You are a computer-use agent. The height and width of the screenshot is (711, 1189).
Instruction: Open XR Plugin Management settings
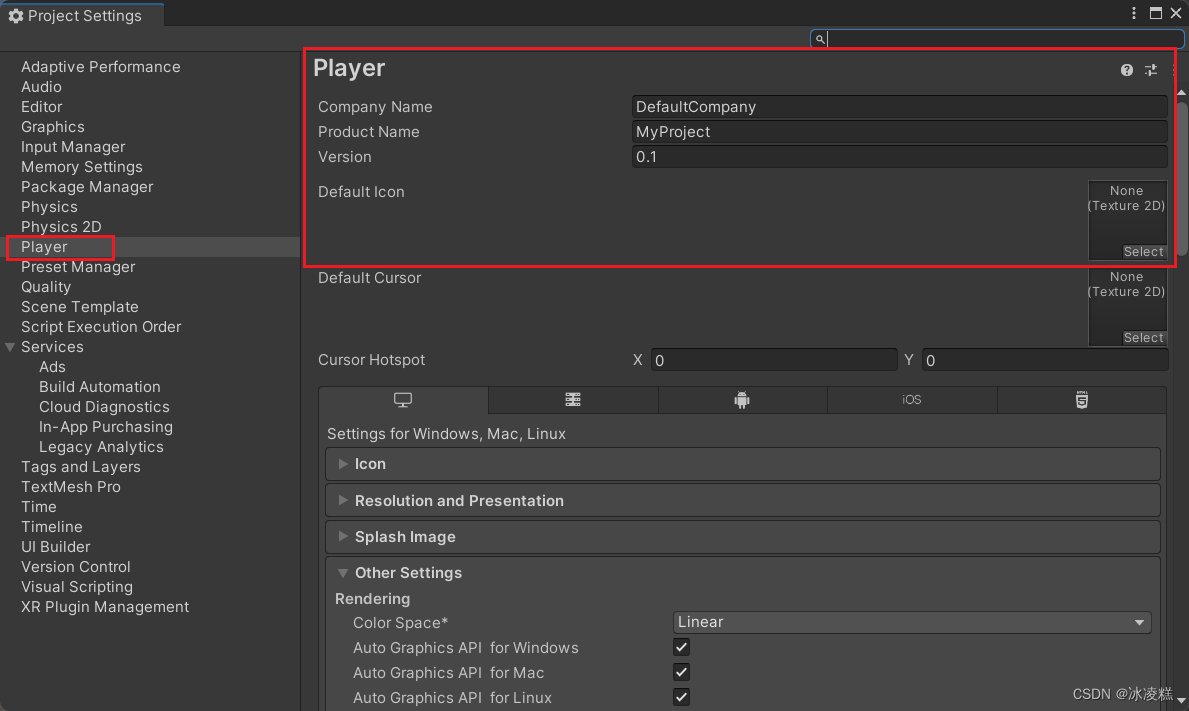click(105, 607)
